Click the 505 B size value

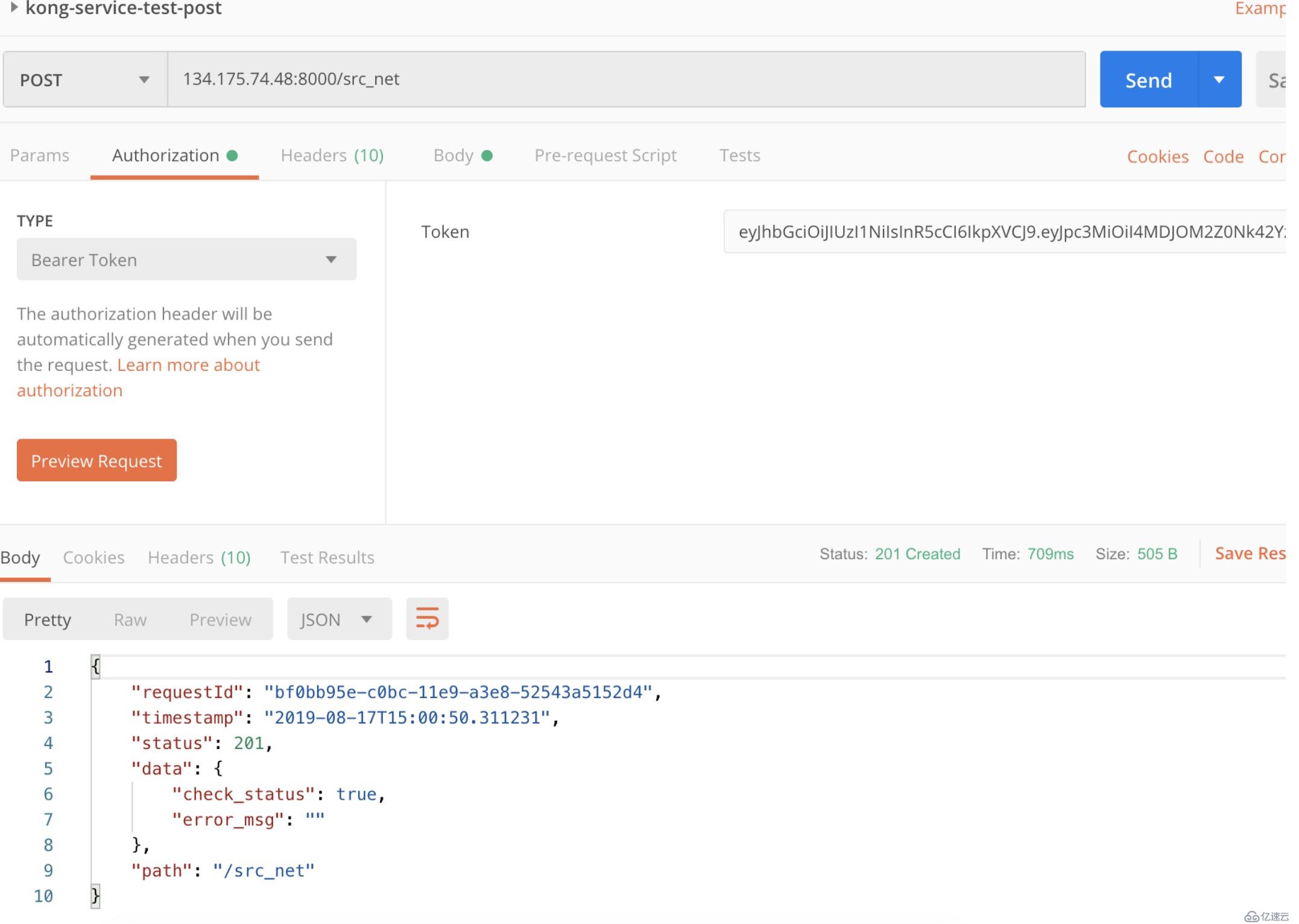pyautogui.click(x=1157, y=554)
